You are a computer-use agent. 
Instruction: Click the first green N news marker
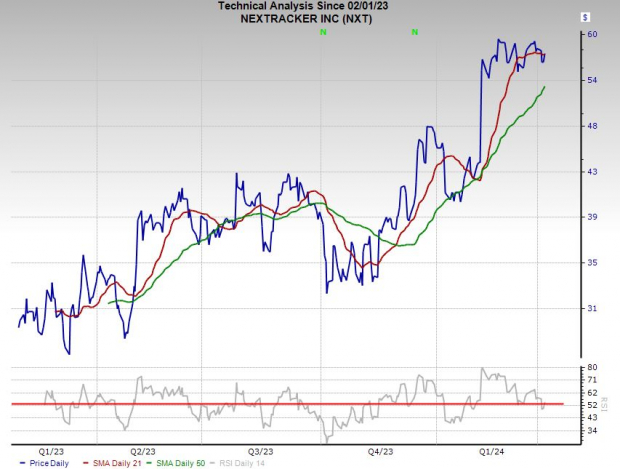323,33
